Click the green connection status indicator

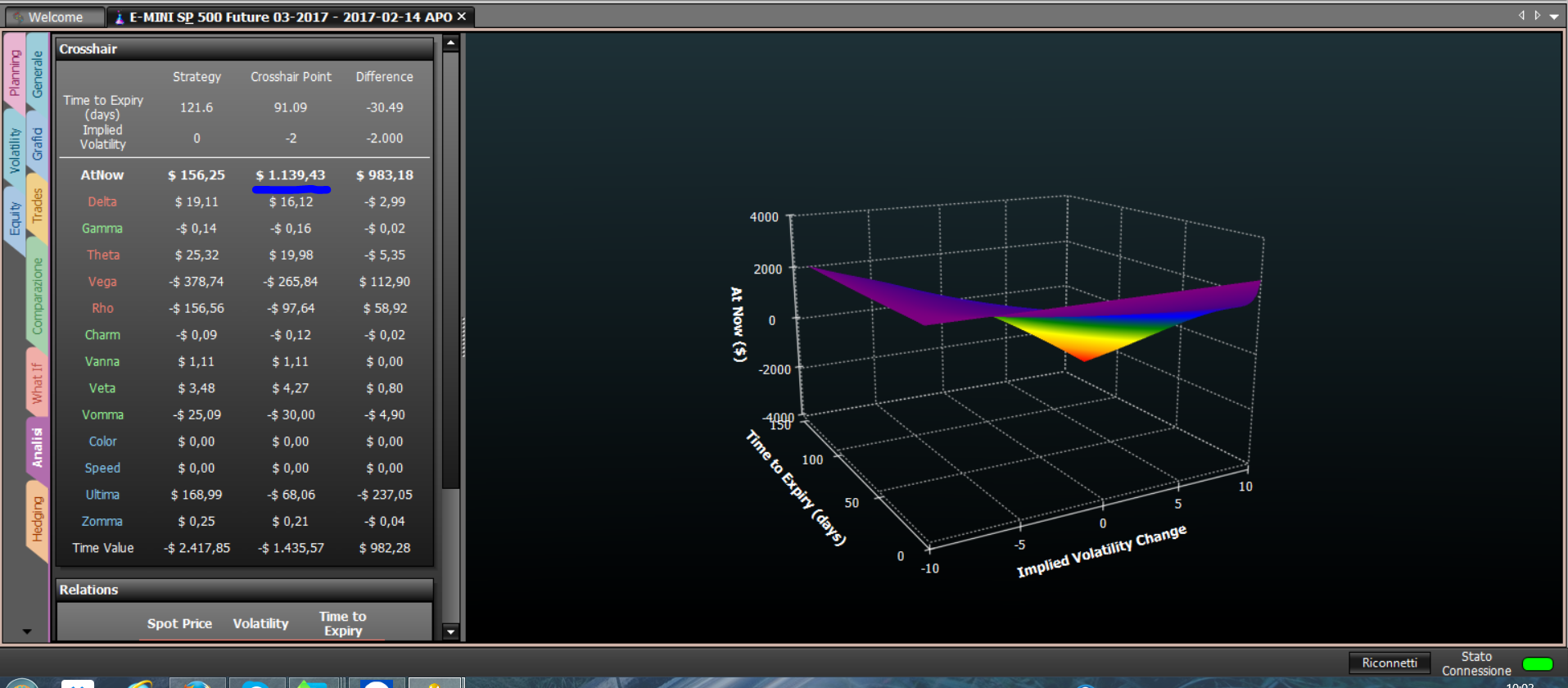[1537, 663]
